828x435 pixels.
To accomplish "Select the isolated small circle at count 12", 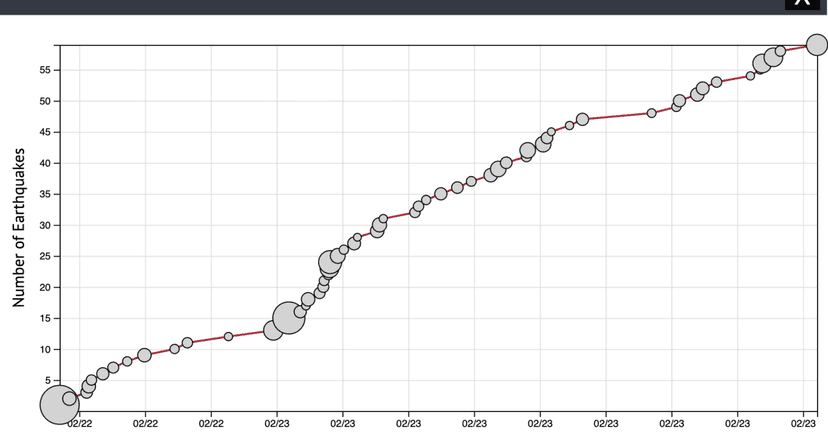I will (228, 336).
